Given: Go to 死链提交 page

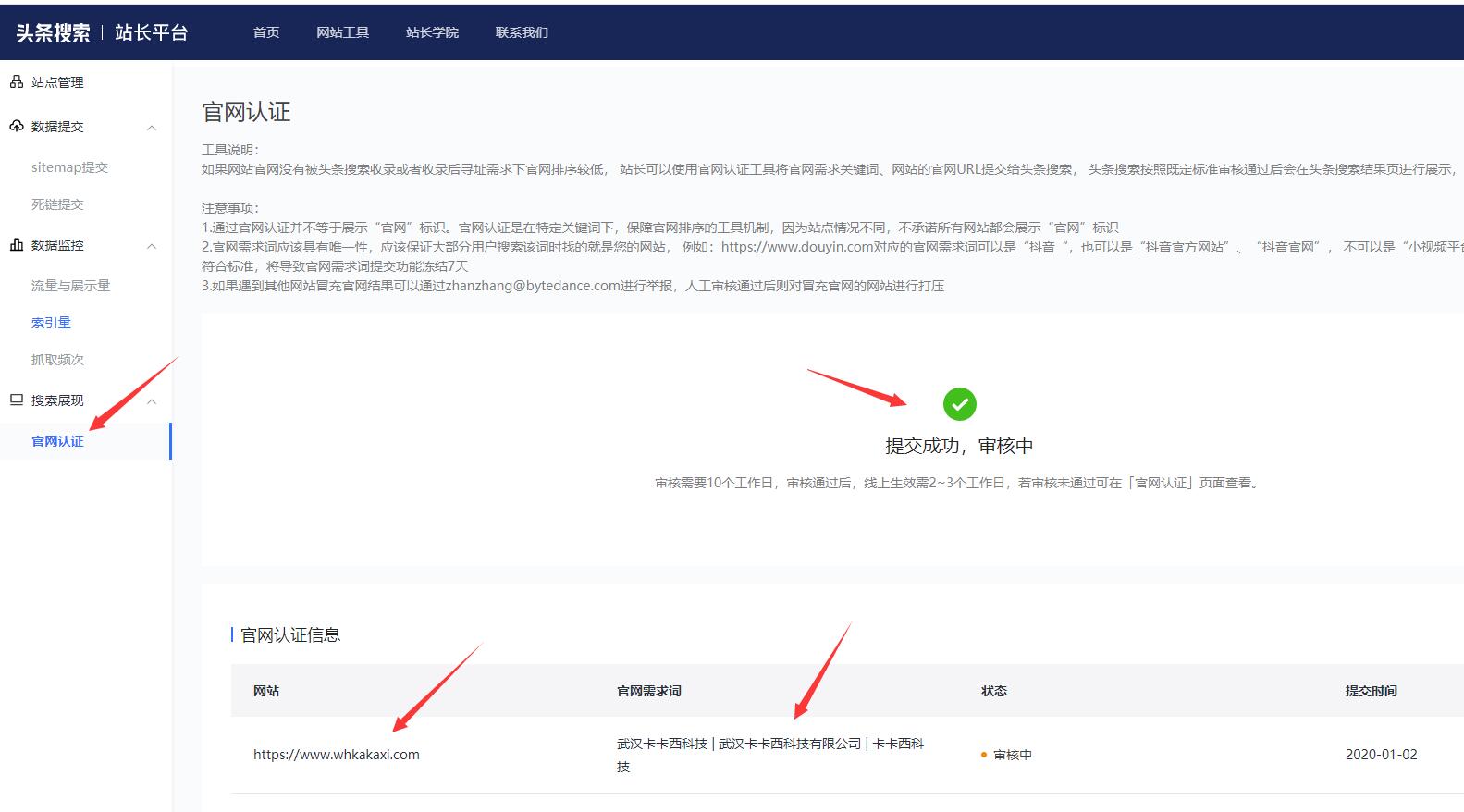Looking at the screenshot, I should coord(57,204).
